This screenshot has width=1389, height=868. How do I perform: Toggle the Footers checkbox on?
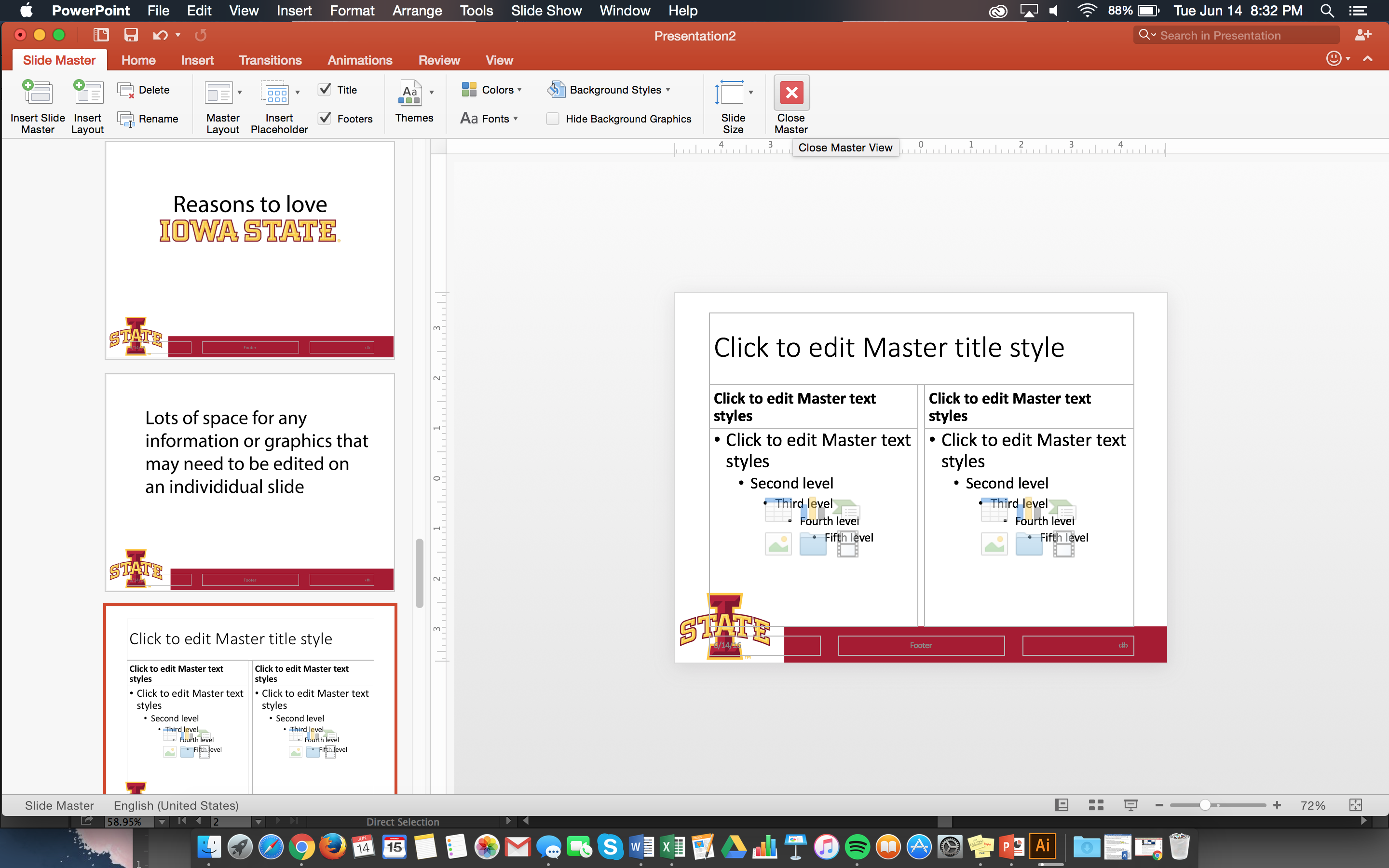click(x=325, y=117)
